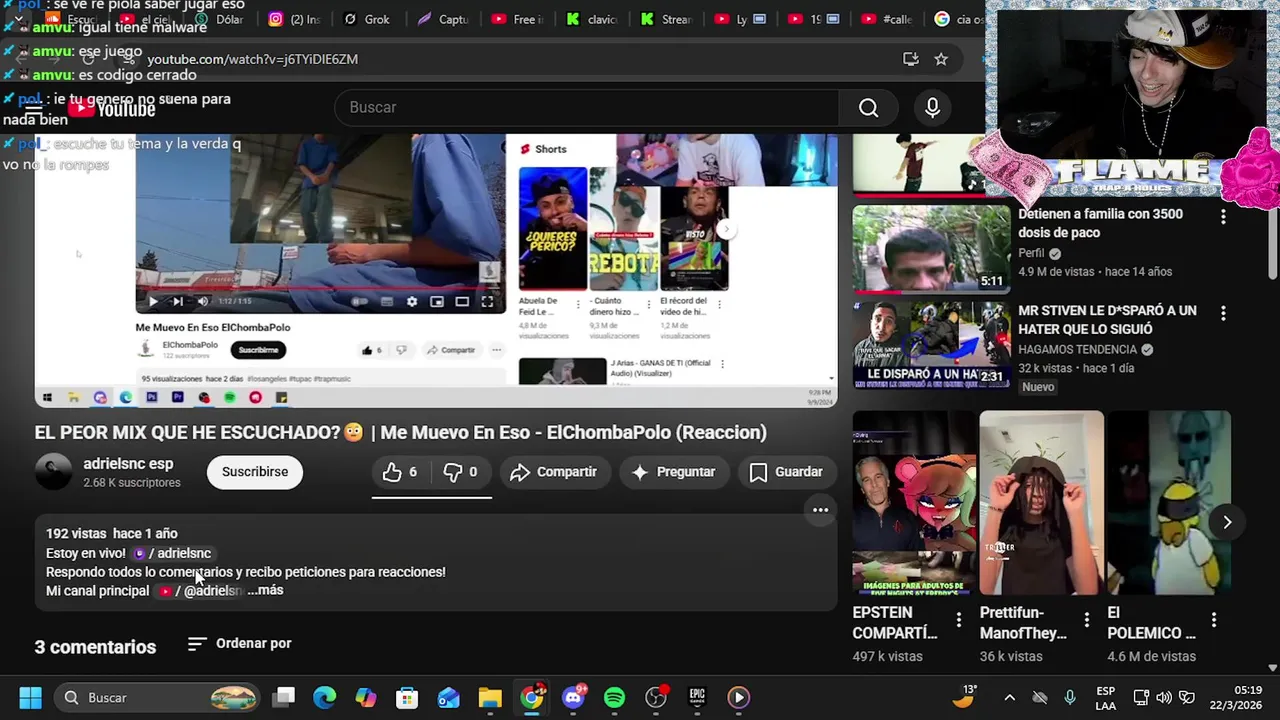Open Ordenar por comments sort dropdown
Image resolution: width=1280 pixels, height=720 pixels.
click(x=240, y=644)
